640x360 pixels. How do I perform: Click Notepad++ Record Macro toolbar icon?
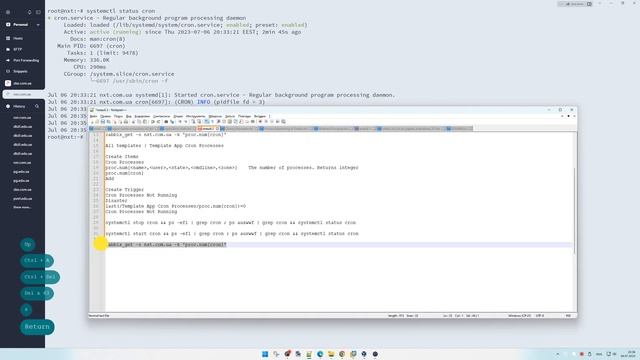pos(260,122)
